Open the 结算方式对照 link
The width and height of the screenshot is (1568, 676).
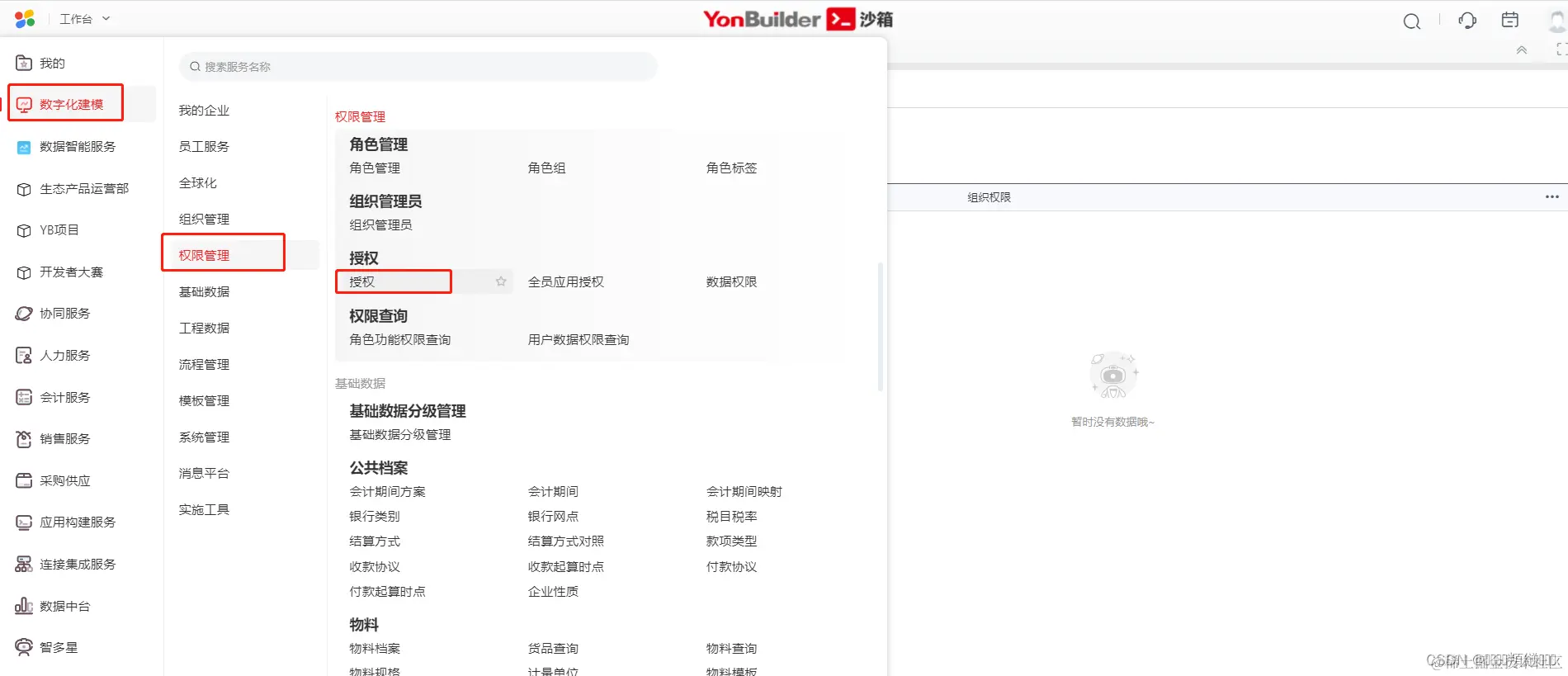pyautogui.click(x=566, y=541)
